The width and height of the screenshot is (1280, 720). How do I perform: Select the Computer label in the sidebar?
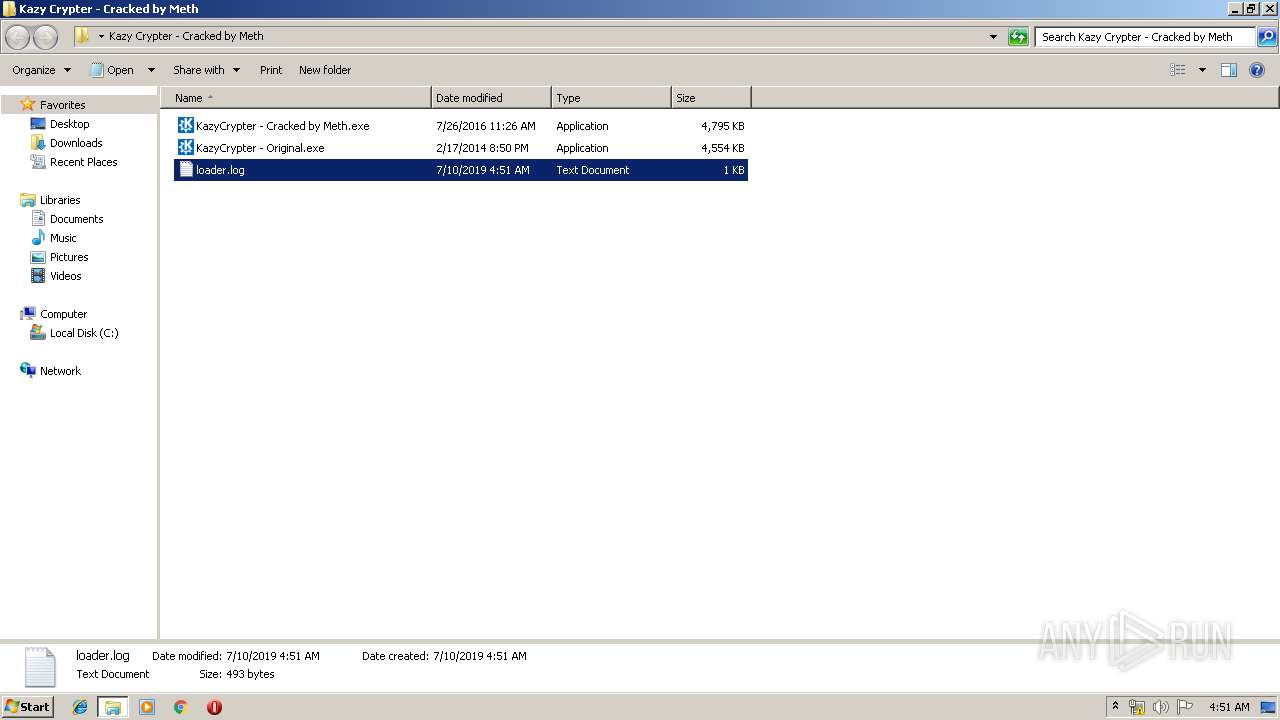click(x=64, y=314)
